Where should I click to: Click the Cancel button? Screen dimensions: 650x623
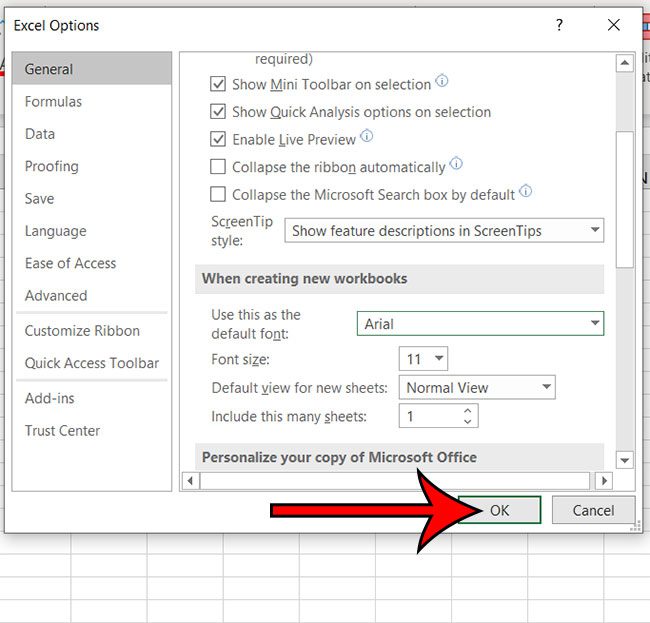(593, 510)
